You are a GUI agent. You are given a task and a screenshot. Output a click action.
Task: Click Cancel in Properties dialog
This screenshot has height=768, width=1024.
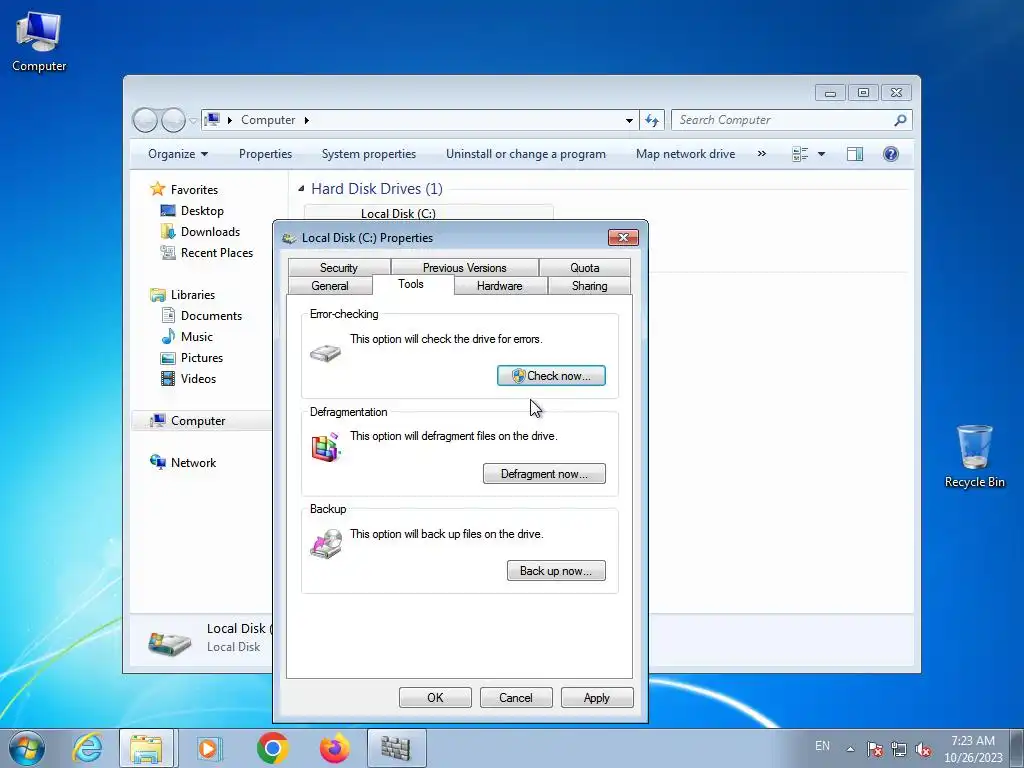coord(516,697)
